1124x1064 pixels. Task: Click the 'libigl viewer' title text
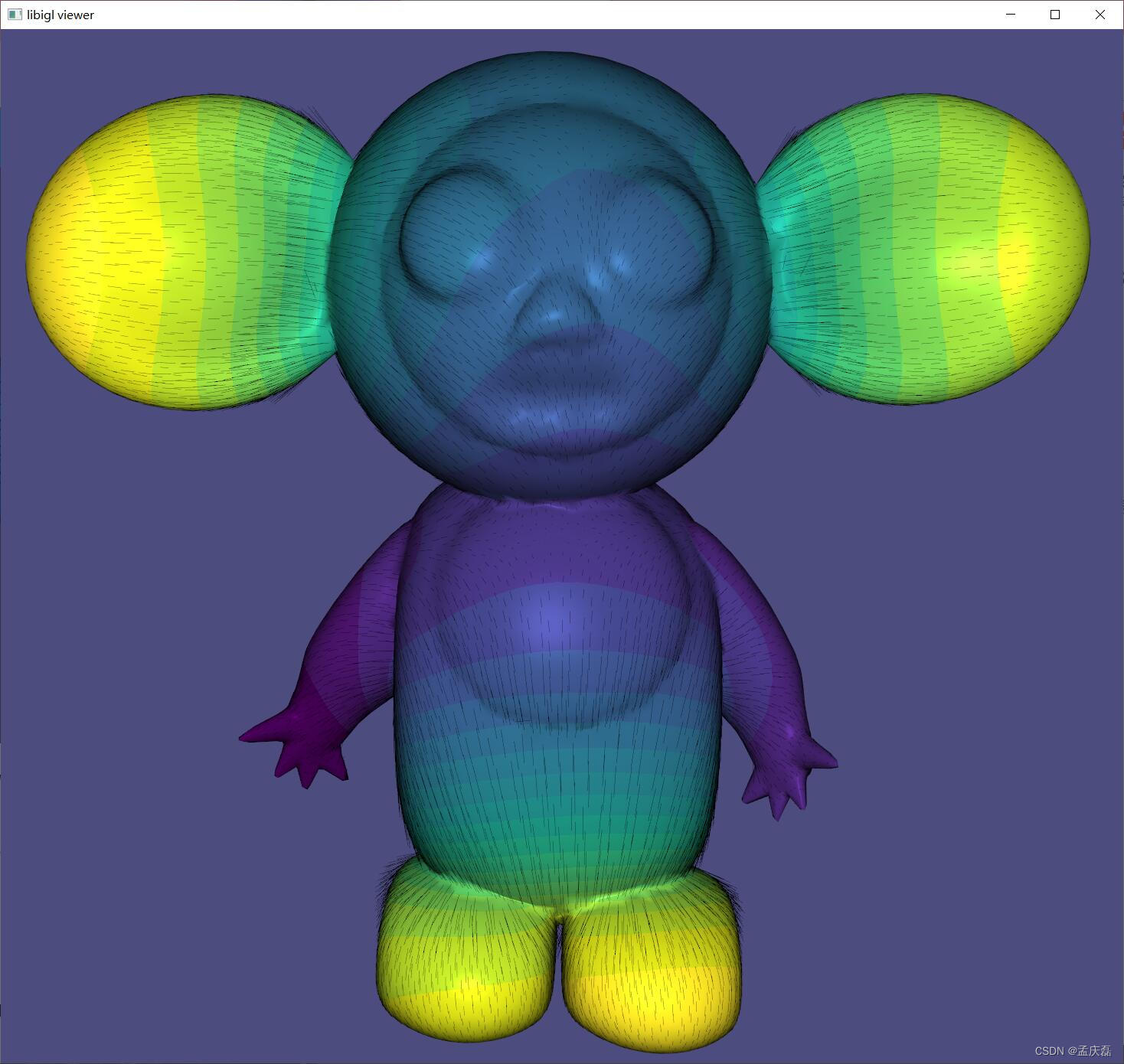click(x=60, y=15)
